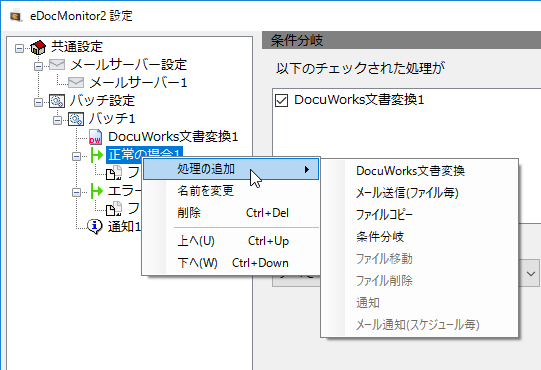Collapse the バッチ設定 node
Viewport: 541px width, 370px height.
click(x=38, y=102)
